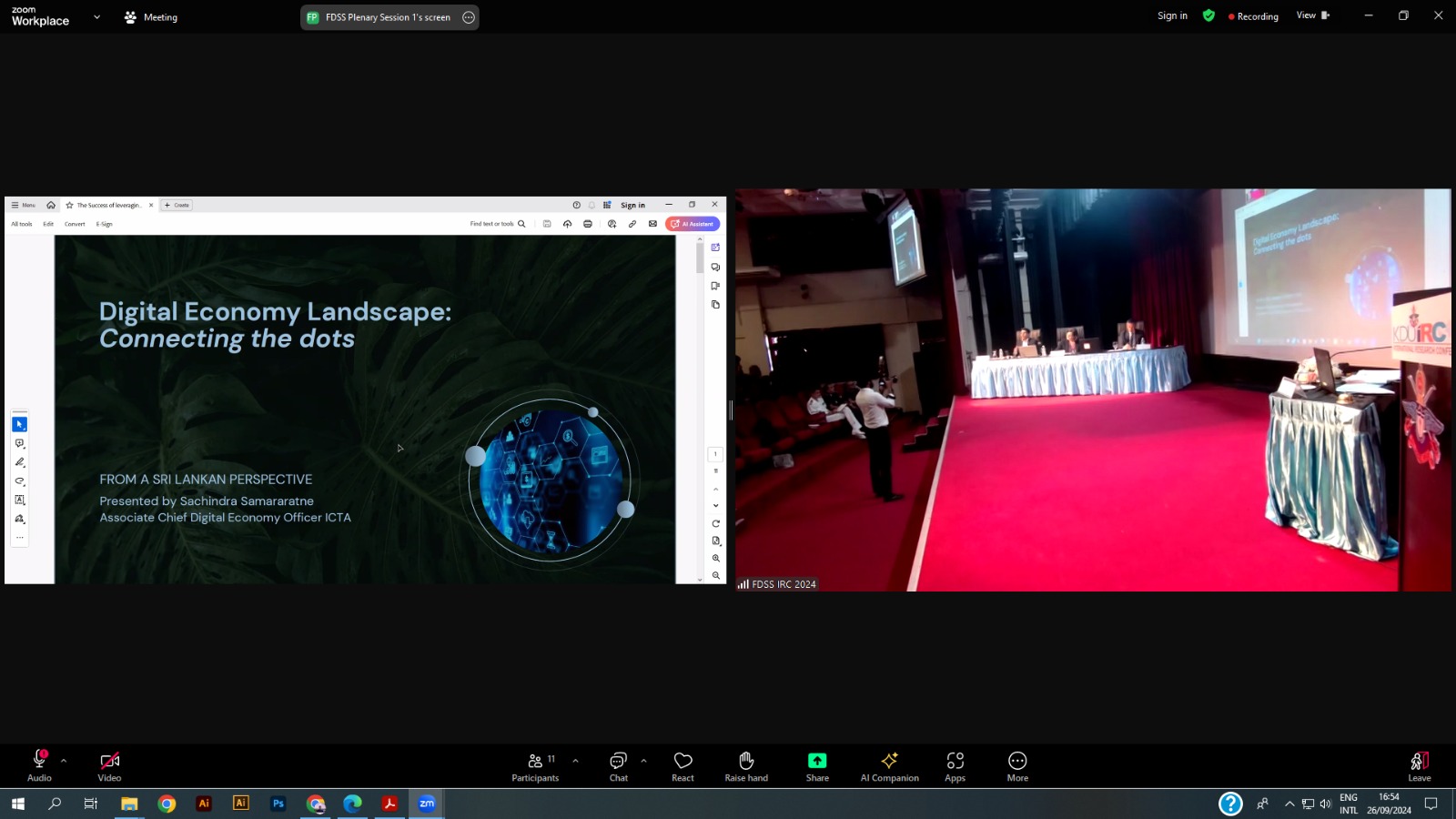Click the green Share screen button
Image resolution: width=1456 pixels, height=819 pixels.
pos(817,765)
